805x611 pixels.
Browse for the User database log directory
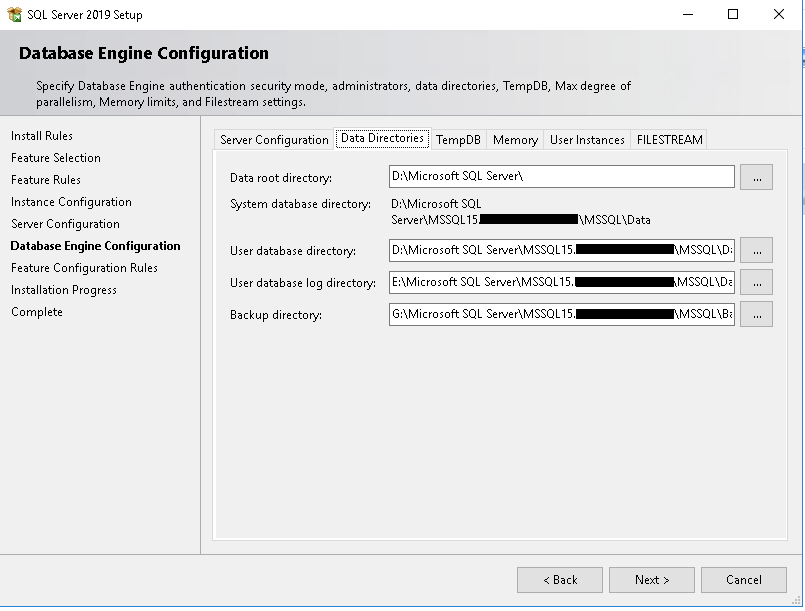[x=756, y=282]
